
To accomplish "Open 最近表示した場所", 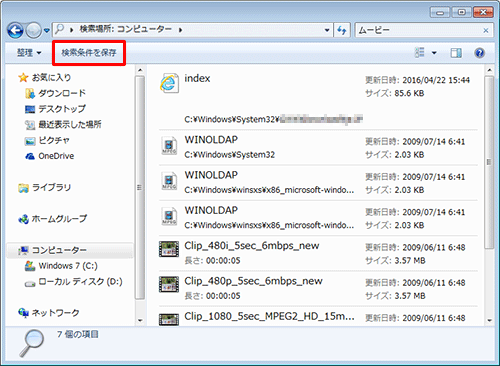I will point(70,124).
